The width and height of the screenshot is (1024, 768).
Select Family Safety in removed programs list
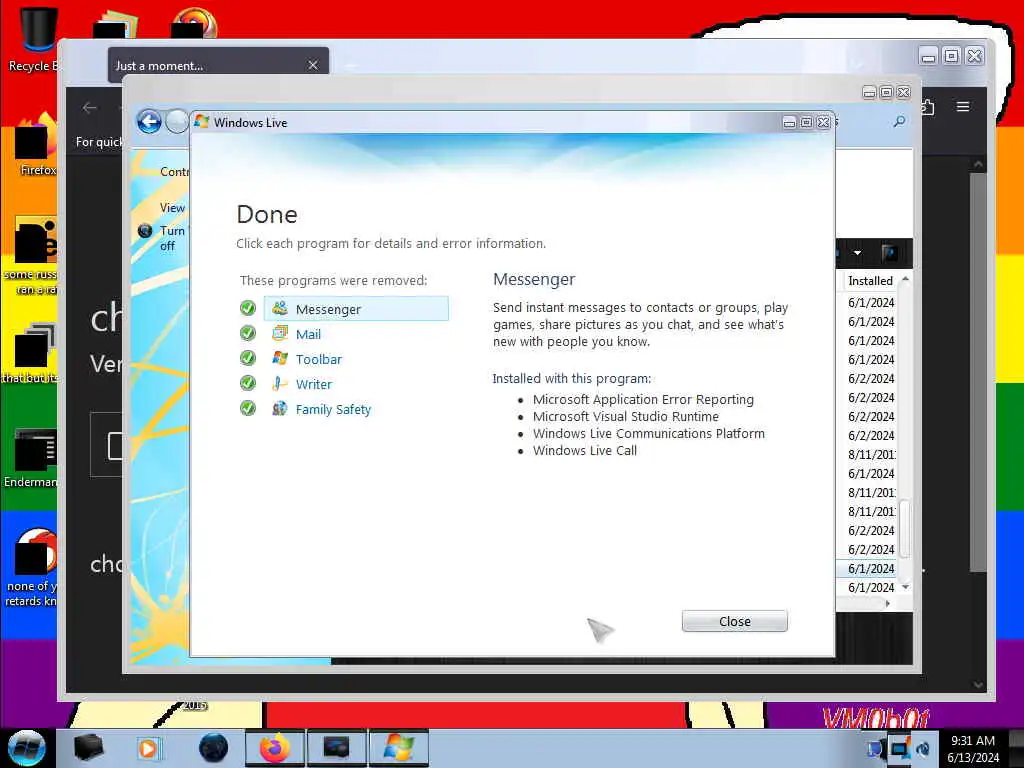click(333, 409)
